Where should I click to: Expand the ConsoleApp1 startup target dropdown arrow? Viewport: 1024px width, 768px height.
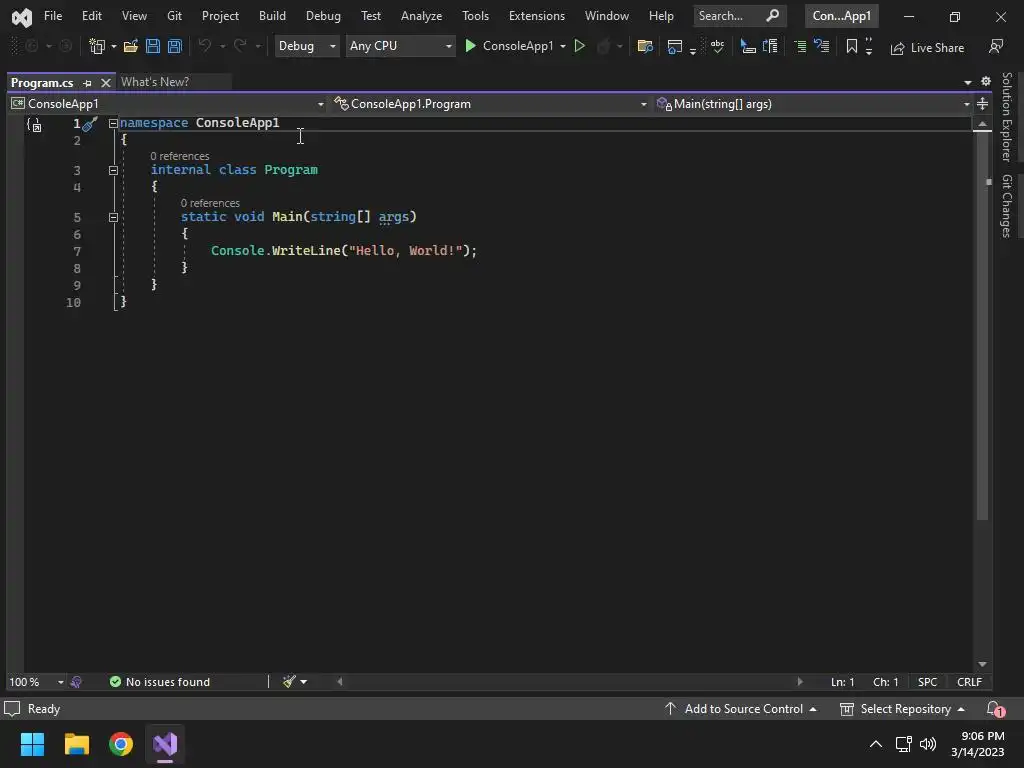click(563, 46)
